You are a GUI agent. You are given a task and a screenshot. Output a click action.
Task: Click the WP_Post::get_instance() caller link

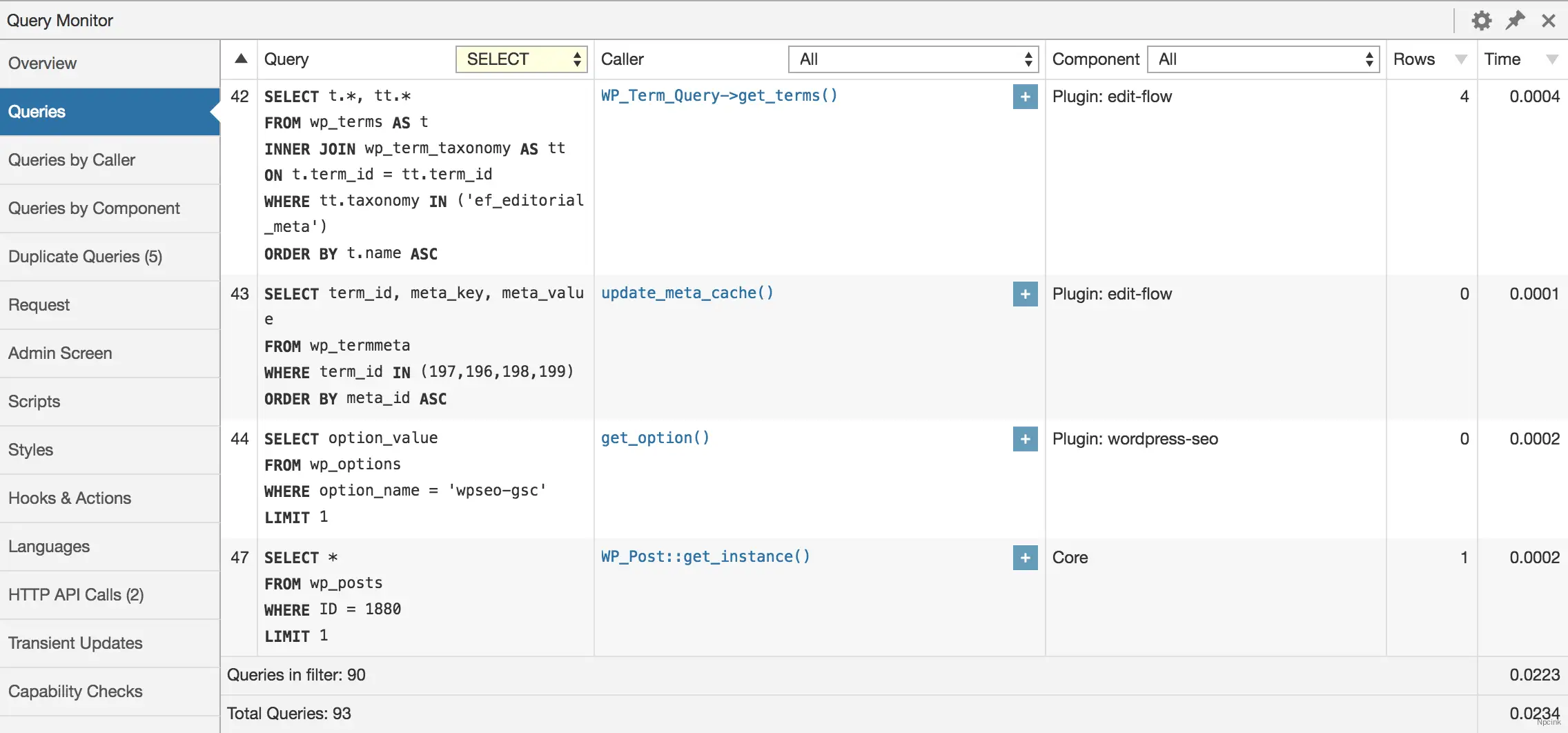click(x=705, y=556)
